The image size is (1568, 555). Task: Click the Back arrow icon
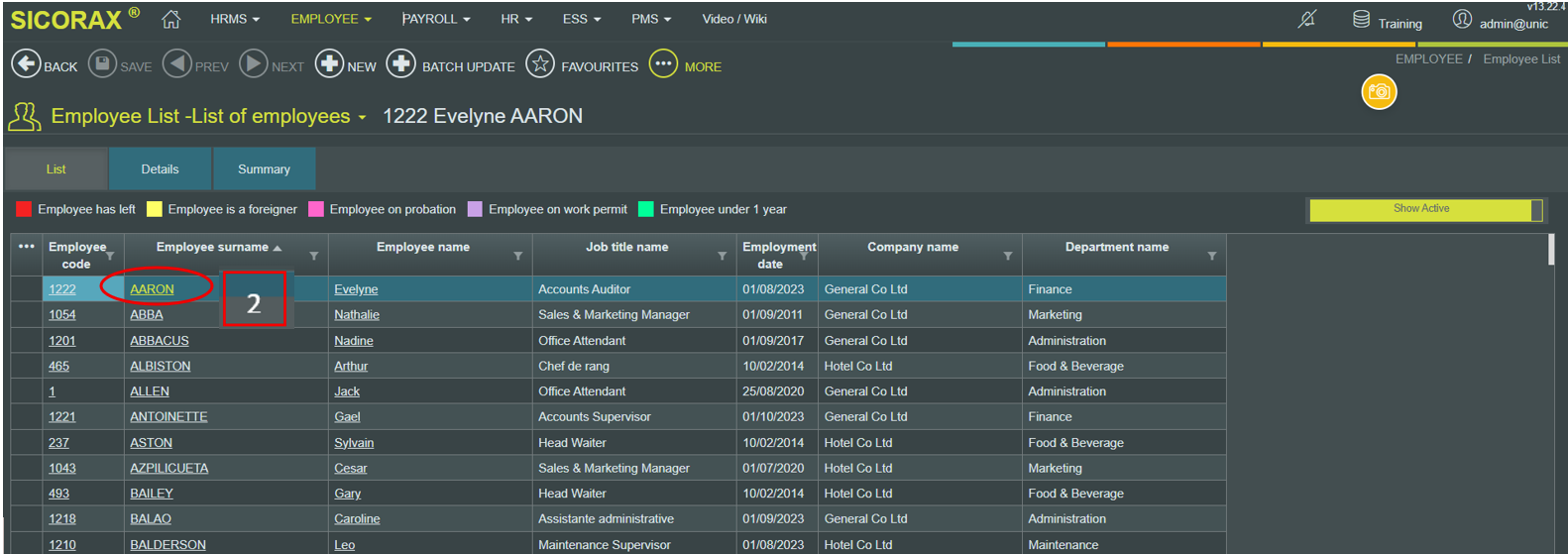point(26,64)
